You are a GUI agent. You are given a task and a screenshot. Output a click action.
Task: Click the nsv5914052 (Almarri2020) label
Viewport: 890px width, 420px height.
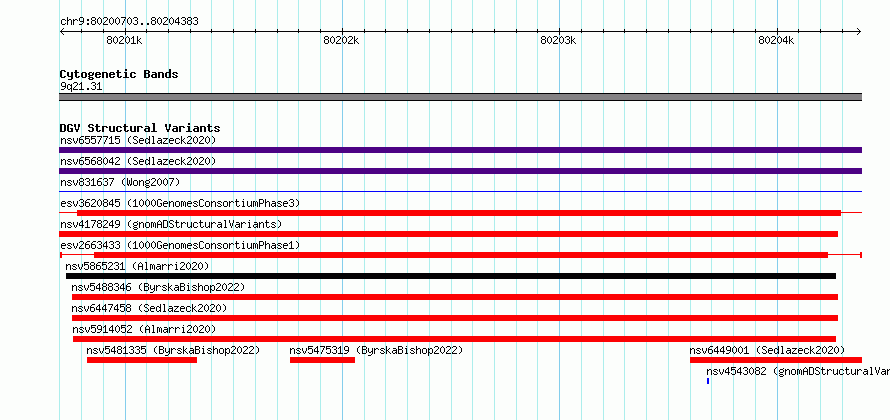click(144, 329)
